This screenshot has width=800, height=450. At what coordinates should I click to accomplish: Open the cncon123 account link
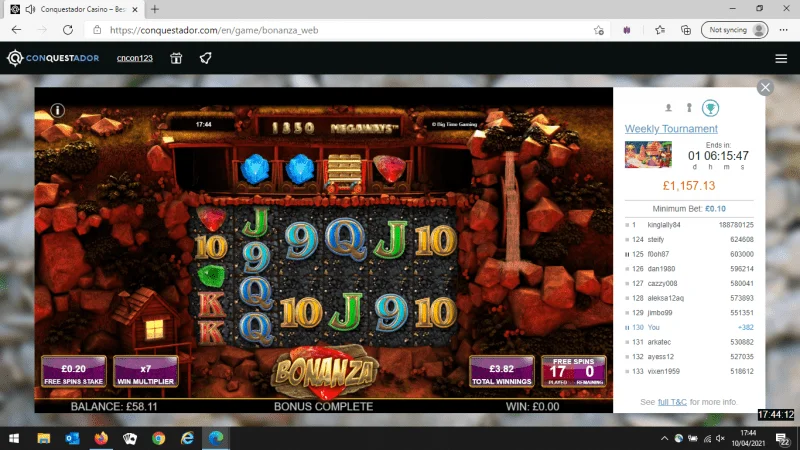135,58
